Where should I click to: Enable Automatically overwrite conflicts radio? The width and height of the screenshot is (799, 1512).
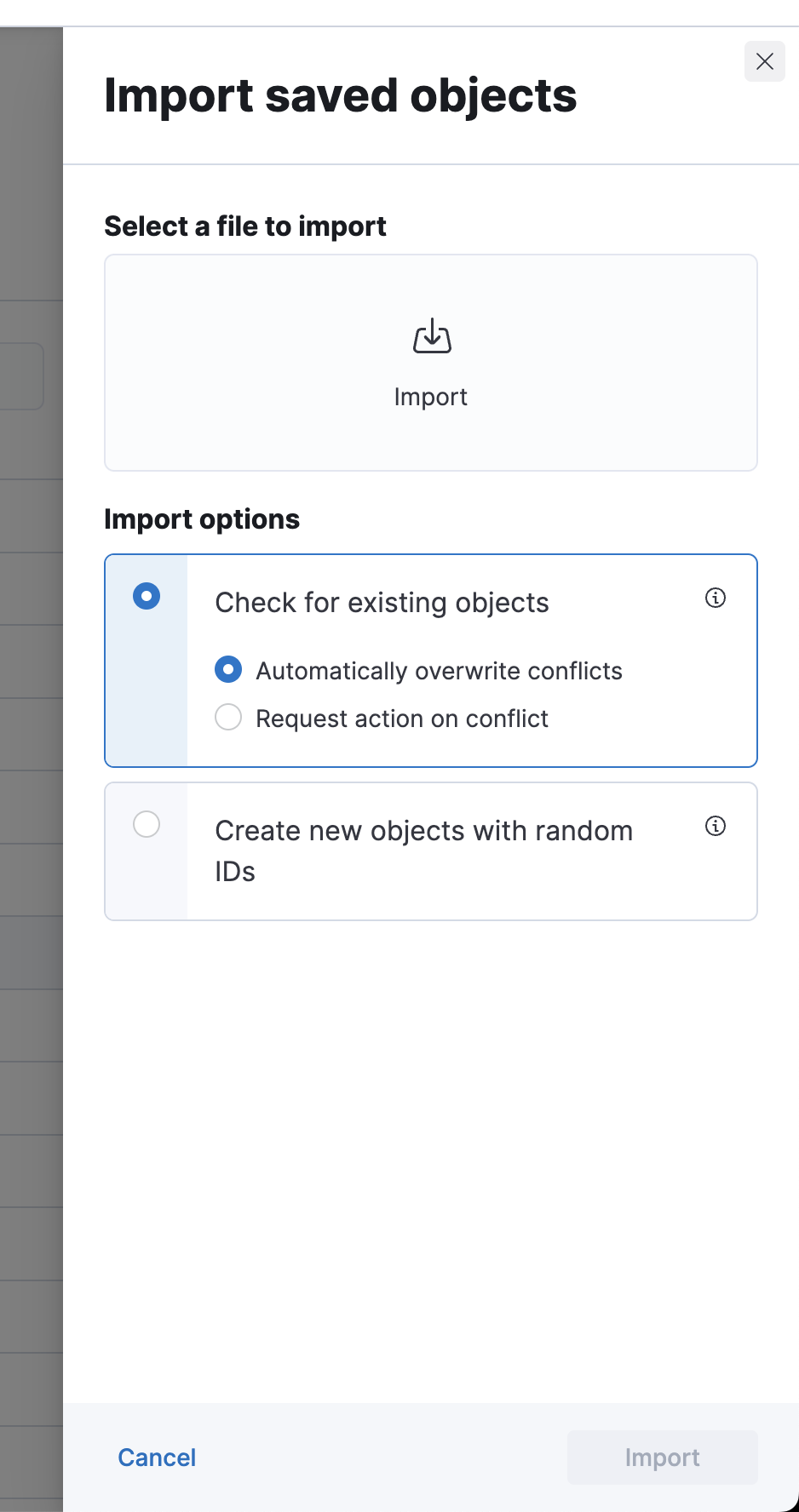click(228, 670)
